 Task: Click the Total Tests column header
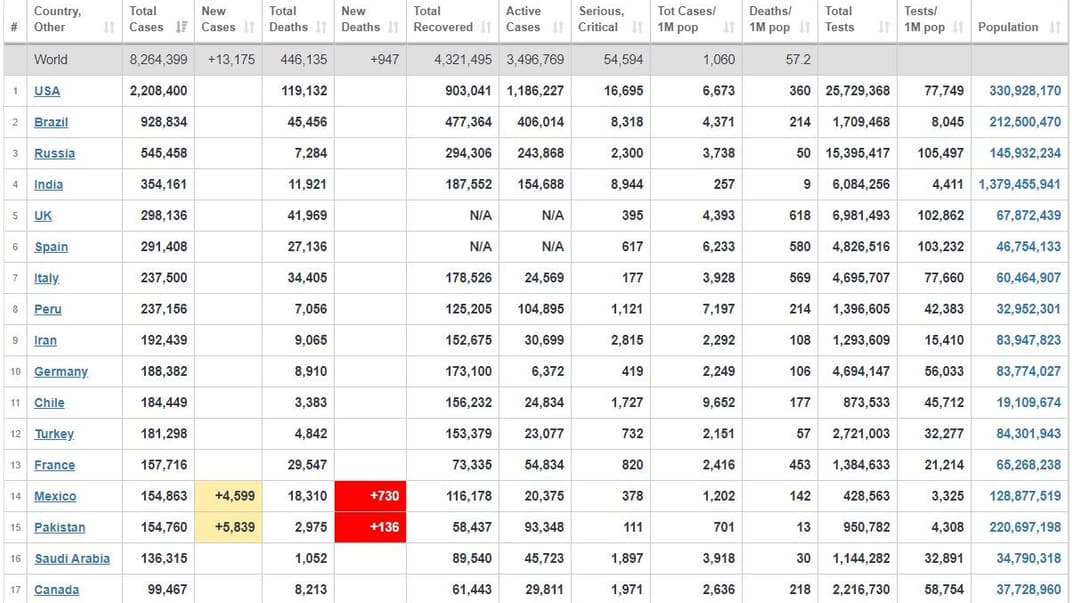tap(839, 19)
